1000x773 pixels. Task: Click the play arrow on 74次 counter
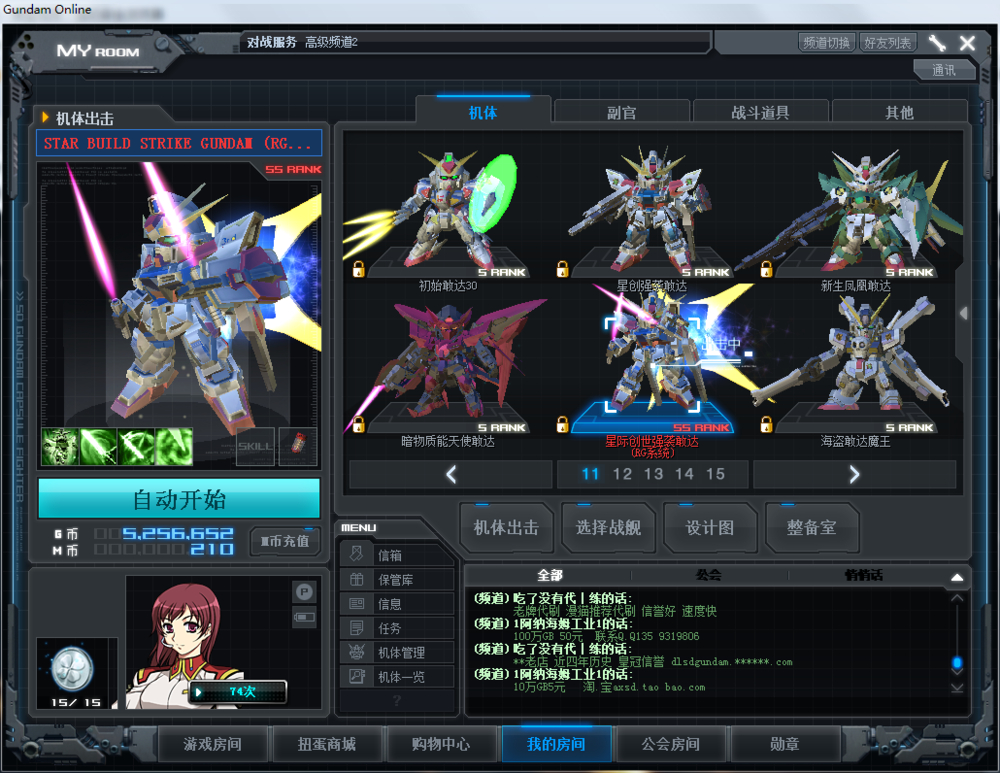198,692
